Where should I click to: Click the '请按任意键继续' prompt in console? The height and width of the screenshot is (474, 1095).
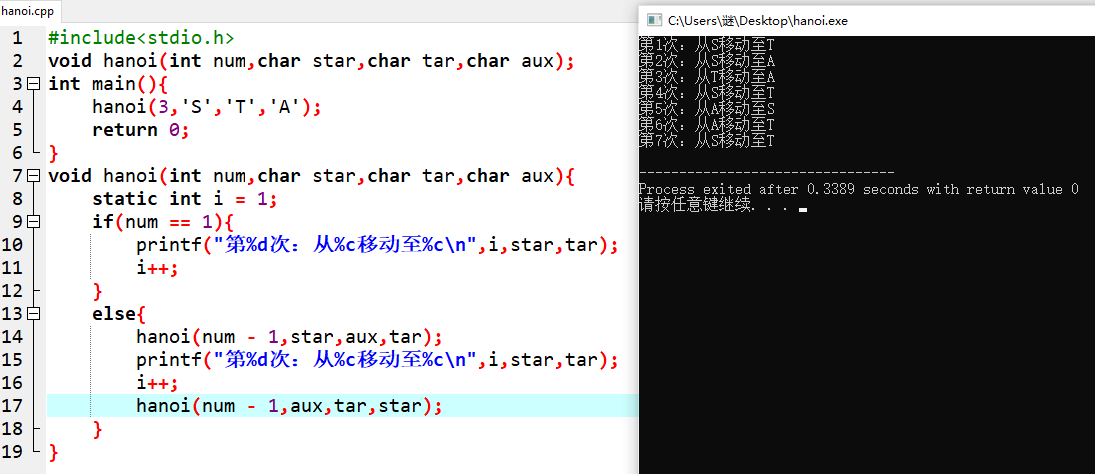click(696, 205)
